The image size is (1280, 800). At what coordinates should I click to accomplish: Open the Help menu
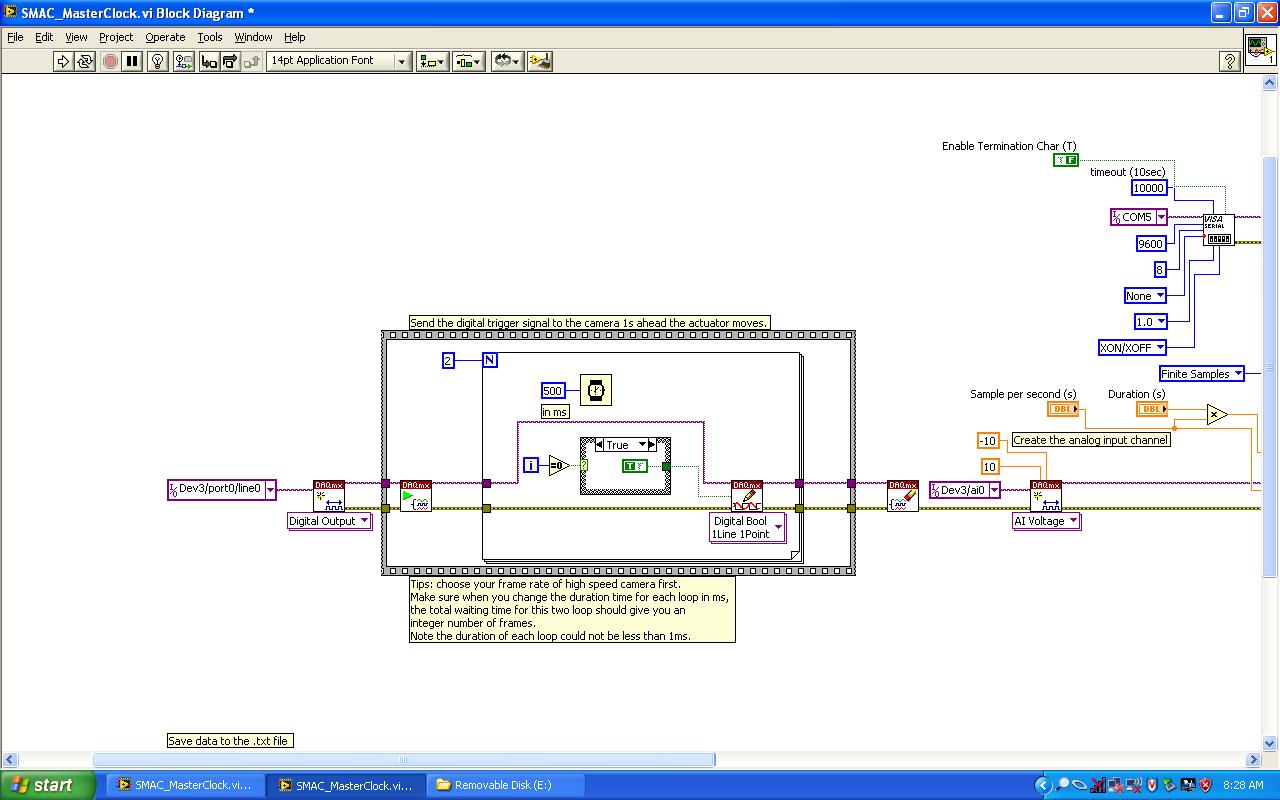(294, 37)
